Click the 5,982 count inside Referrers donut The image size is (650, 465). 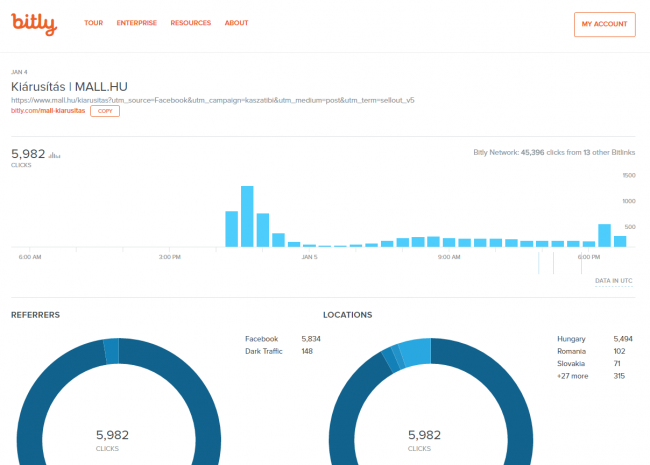[x=112, y=435]
